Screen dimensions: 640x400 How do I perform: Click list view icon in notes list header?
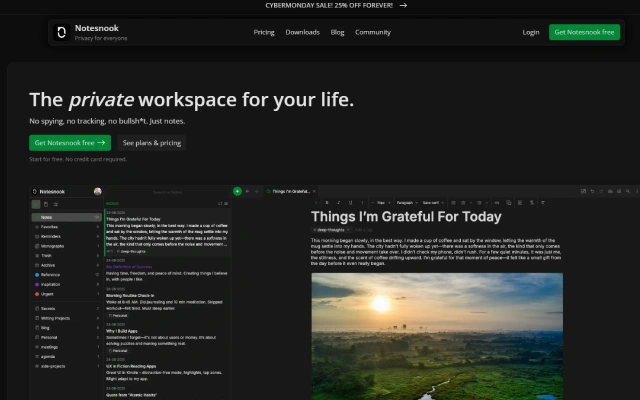point(226,203)
